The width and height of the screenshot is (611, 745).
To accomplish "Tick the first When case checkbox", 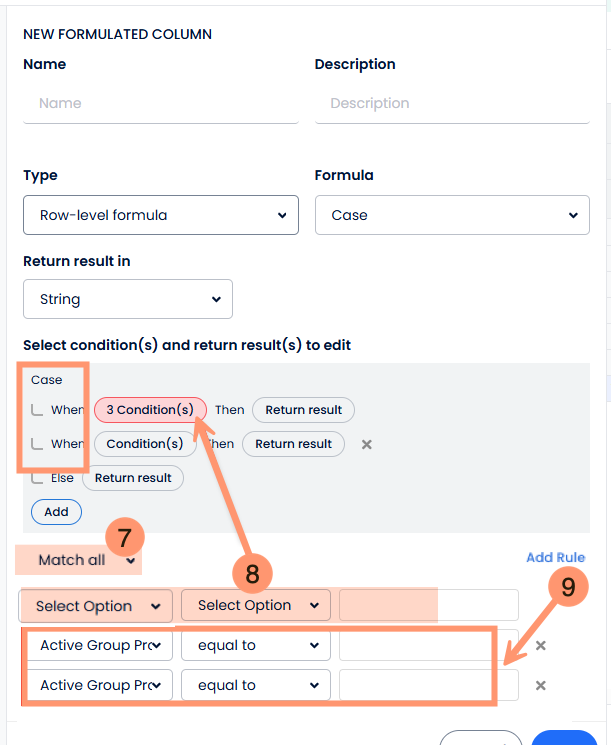I will pyautogui.click(x=37, y=410).
